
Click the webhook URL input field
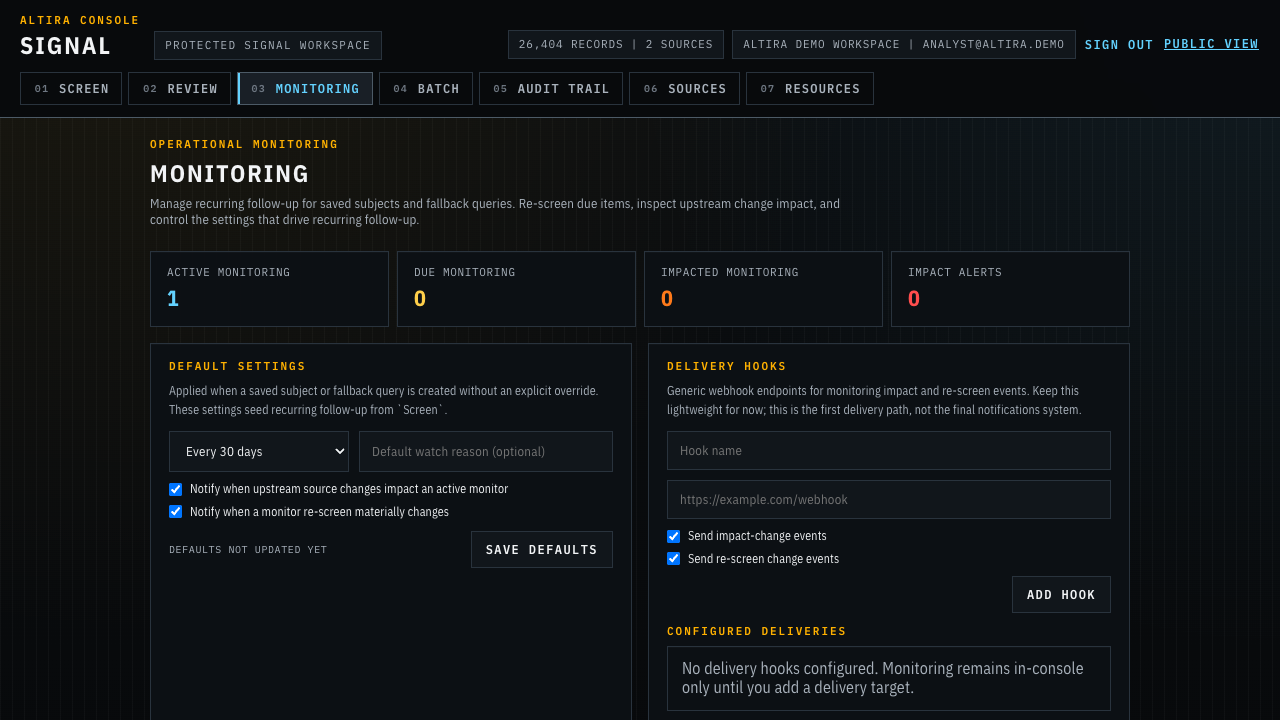click(x=888, y=499)
